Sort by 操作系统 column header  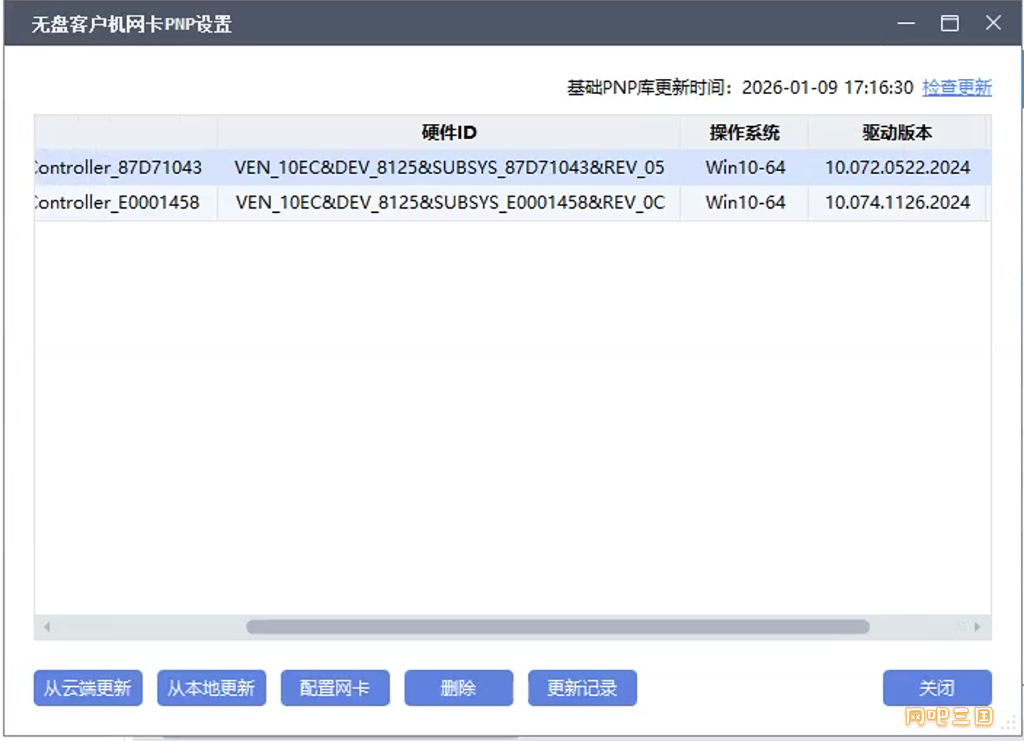pos(744,133)
